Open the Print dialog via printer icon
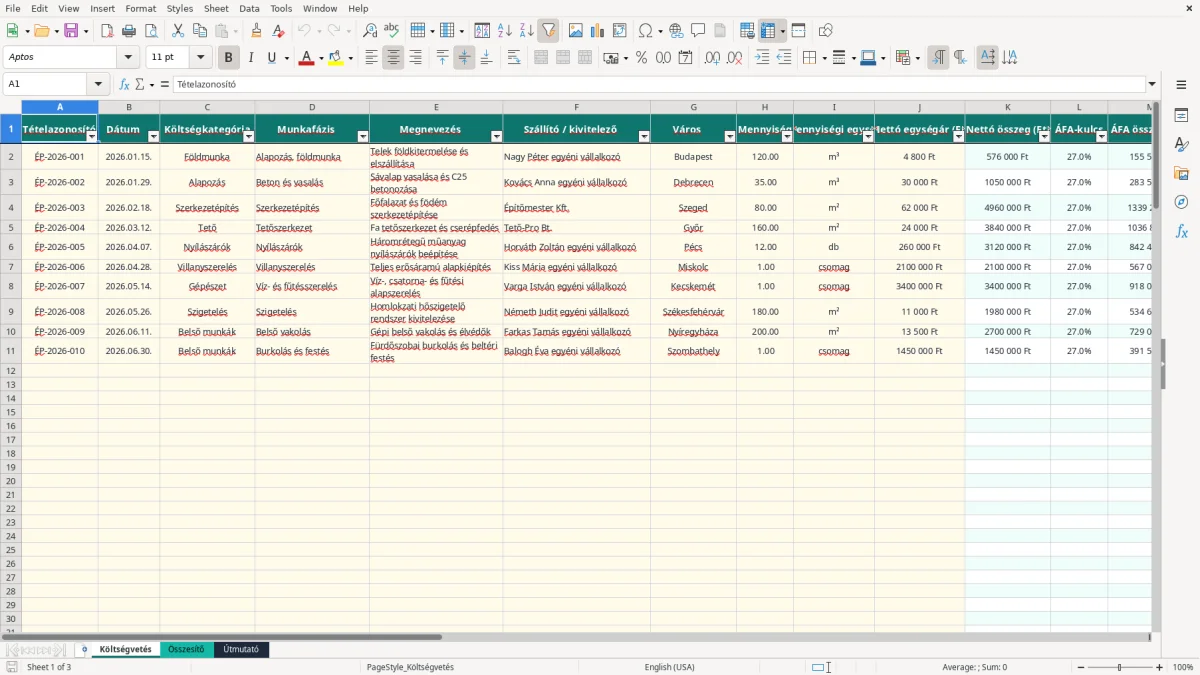The height and width of the screenshot is (675, 1200). point(129,31)
